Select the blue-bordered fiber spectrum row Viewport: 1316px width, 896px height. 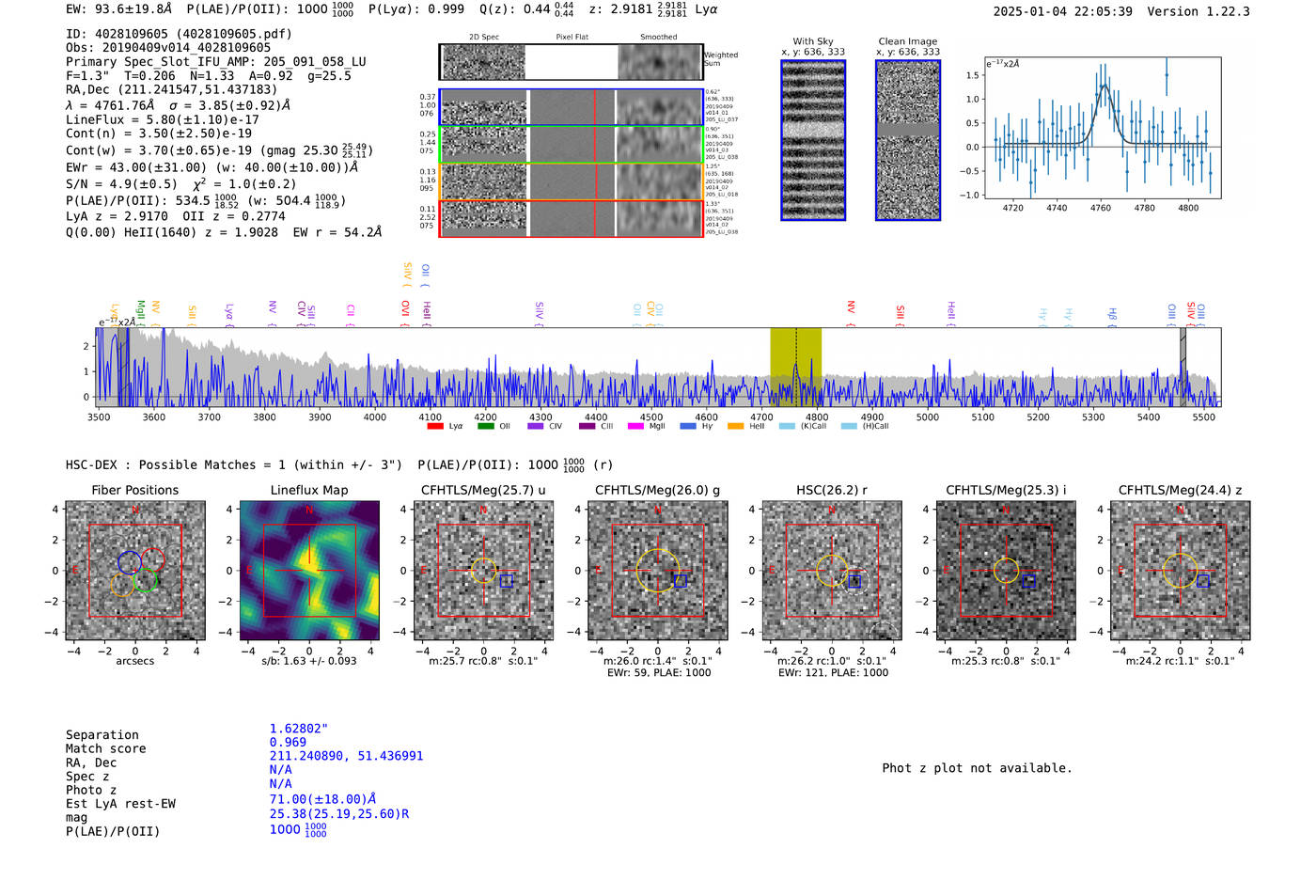(x=572, y=107)
